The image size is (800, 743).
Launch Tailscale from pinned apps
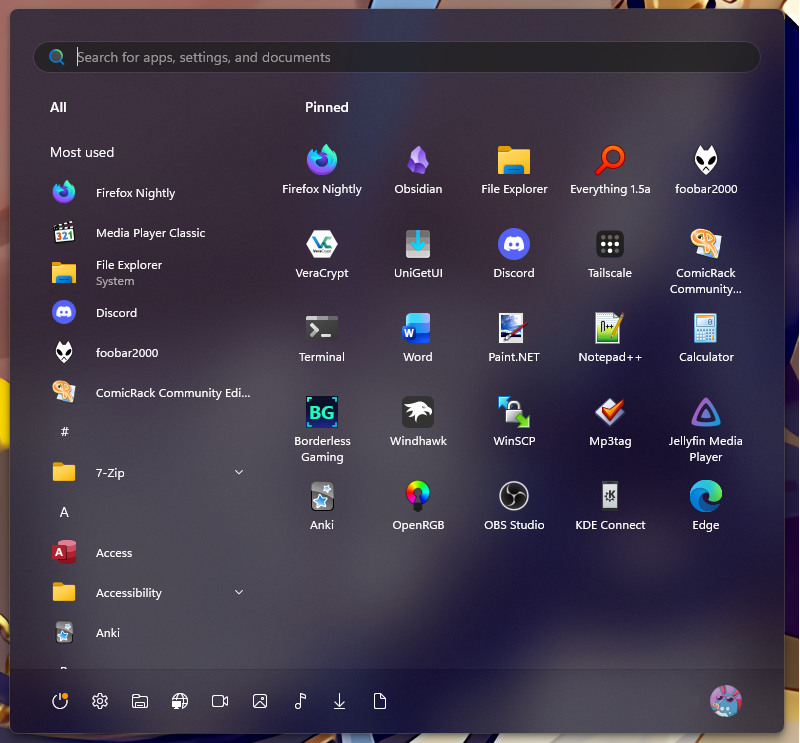(x=610, y=254)
